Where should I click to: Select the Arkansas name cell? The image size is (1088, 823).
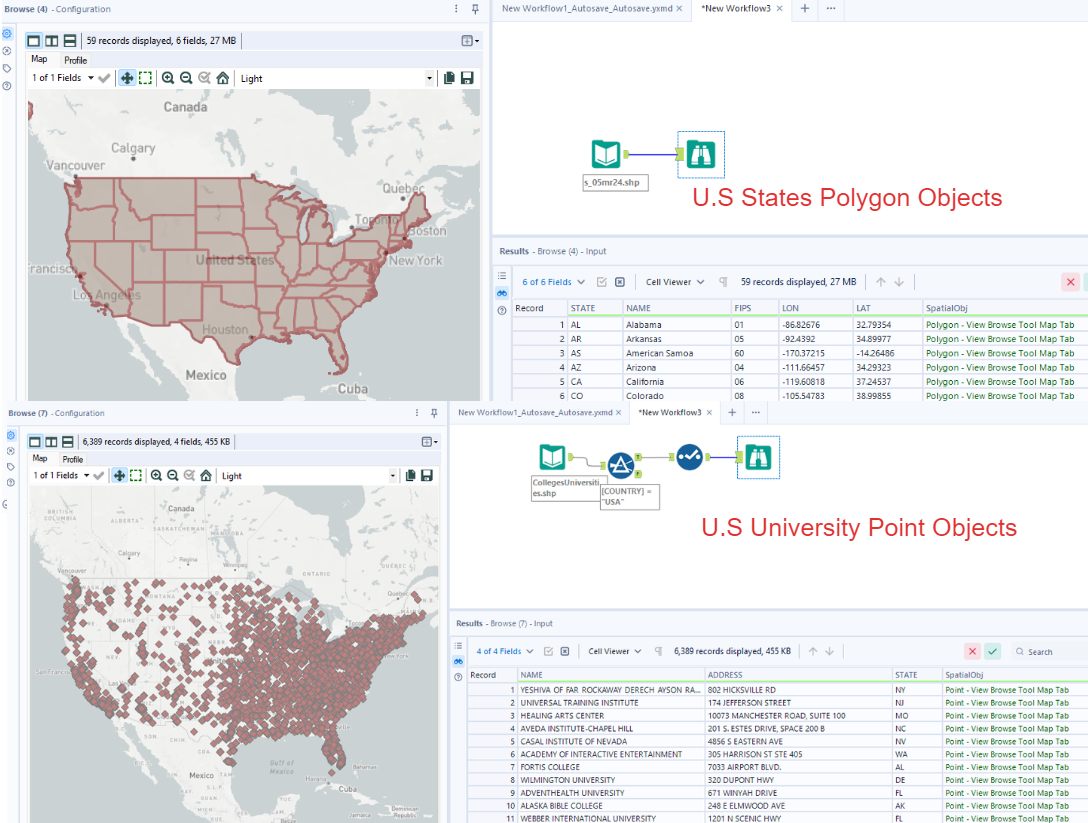click(x=677, y=339)
